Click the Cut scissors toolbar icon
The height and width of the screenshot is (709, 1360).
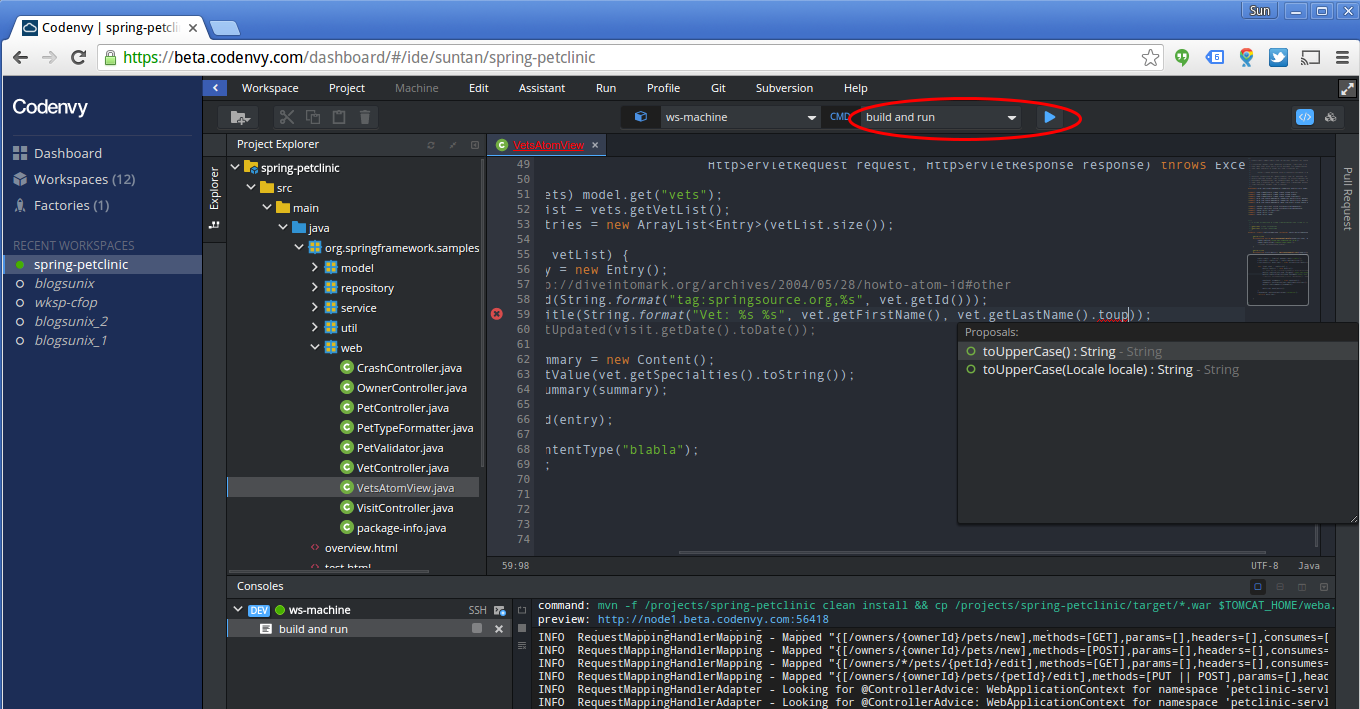tap(287, 117)
